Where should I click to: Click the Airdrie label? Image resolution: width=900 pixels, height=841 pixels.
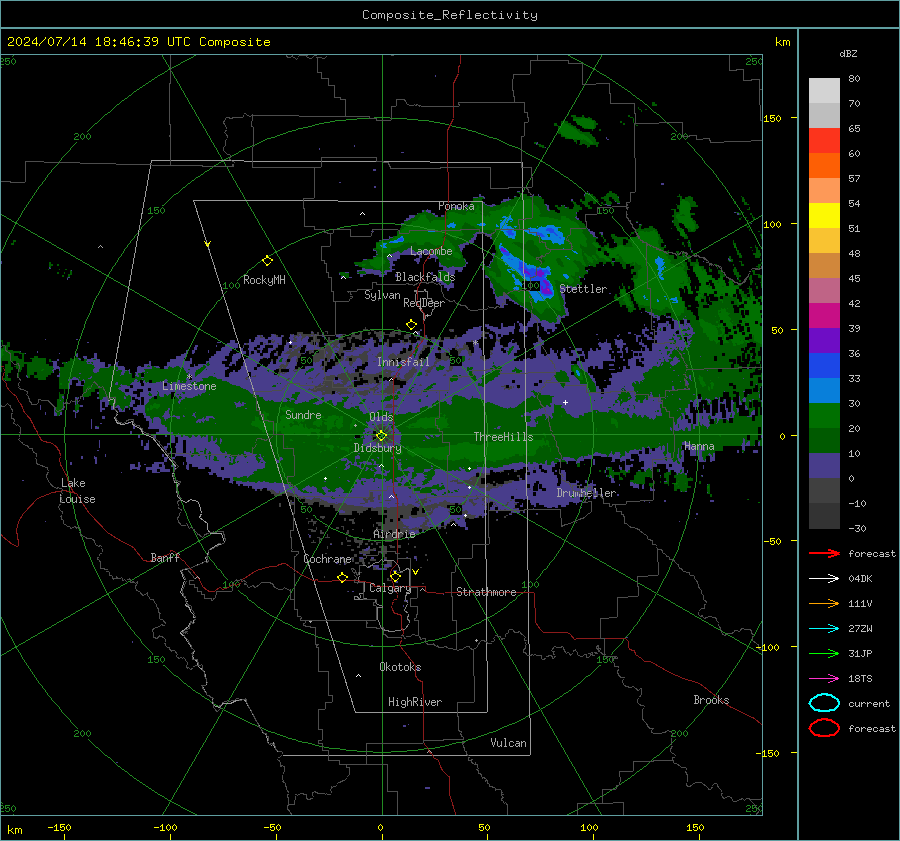(x=394, y=534)
